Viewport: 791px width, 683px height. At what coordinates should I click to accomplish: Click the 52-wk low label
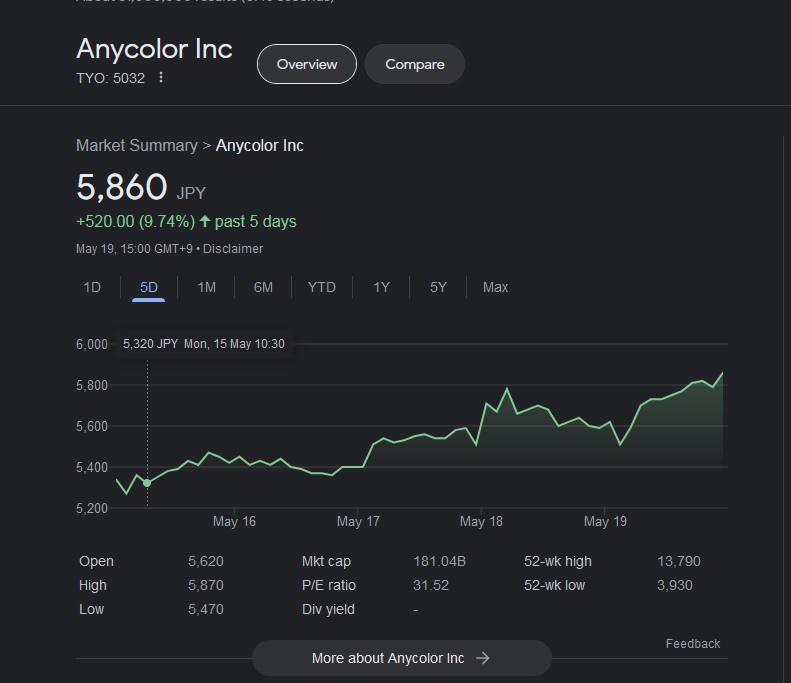554,585
